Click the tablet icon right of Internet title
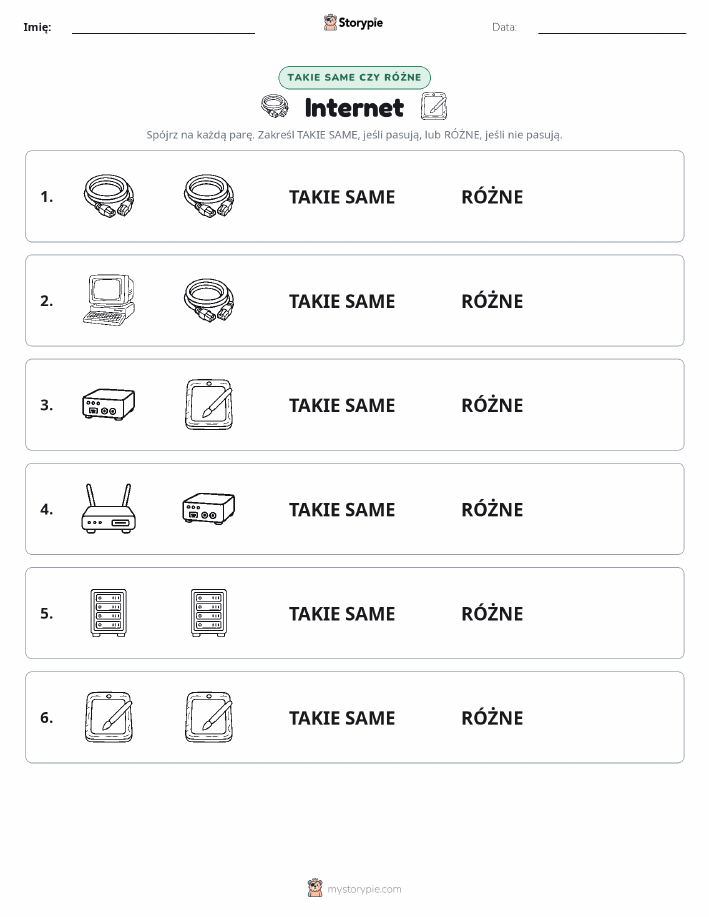Image resolution: width=709 pixels, height=917 pixels. [x=434, y=106]
